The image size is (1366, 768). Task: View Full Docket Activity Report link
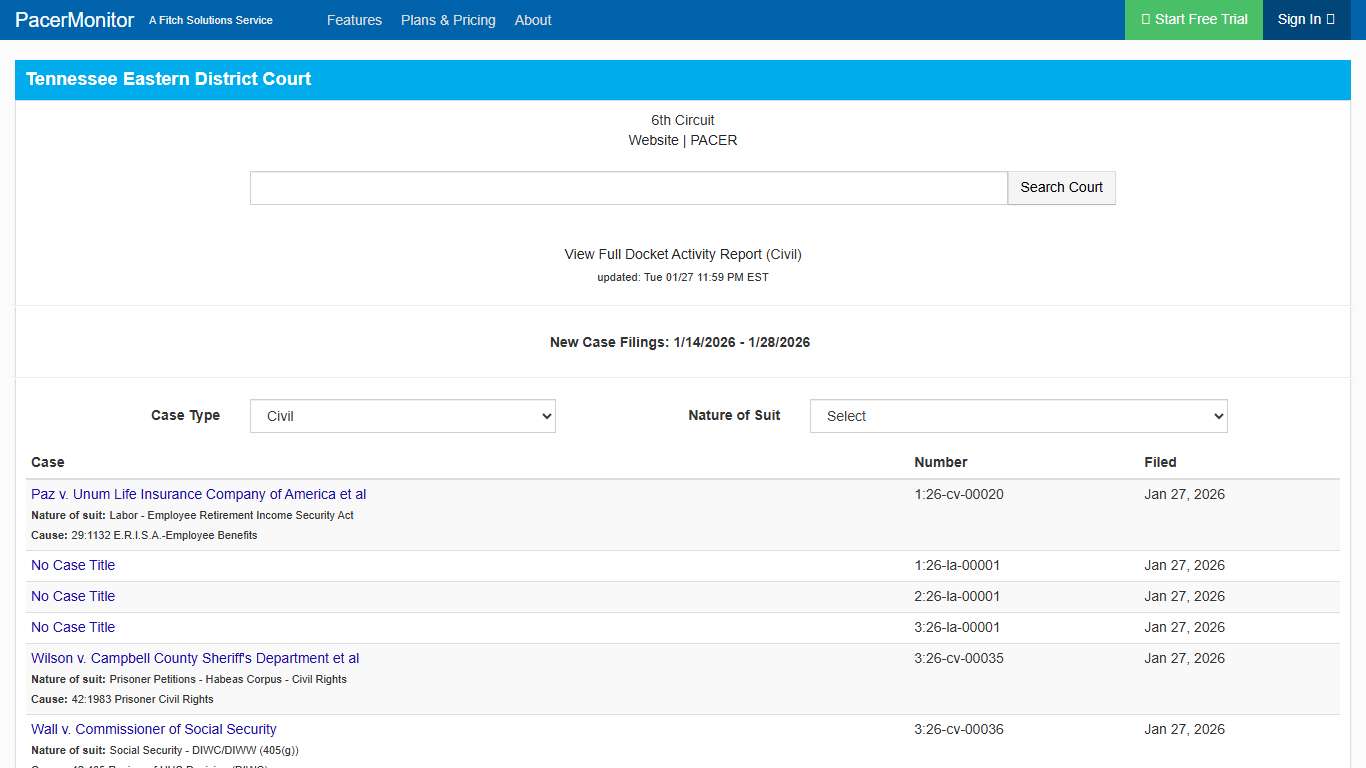click(x=683, y=254)
